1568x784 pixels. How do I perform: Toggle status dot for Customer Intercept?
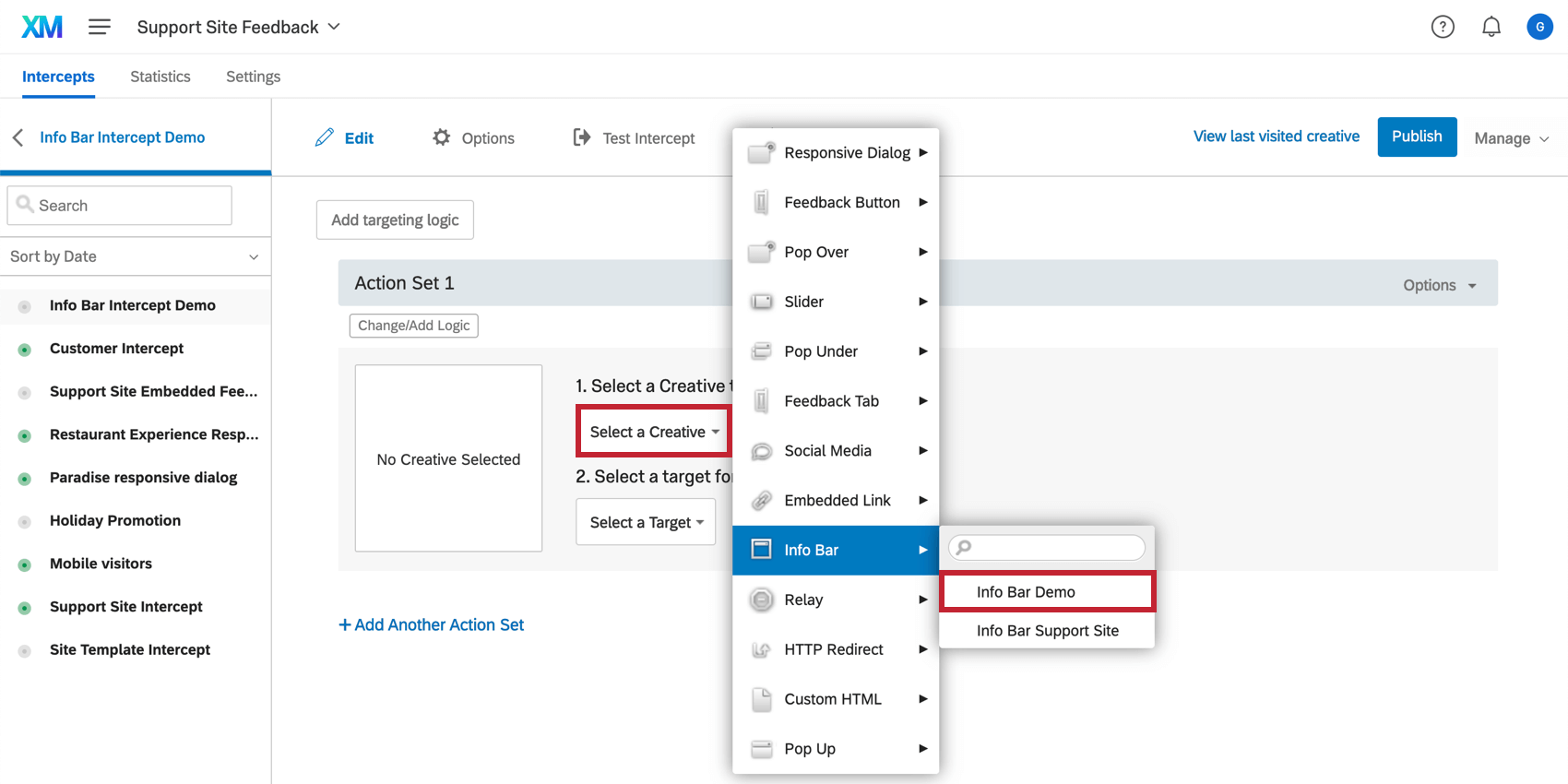25,350
